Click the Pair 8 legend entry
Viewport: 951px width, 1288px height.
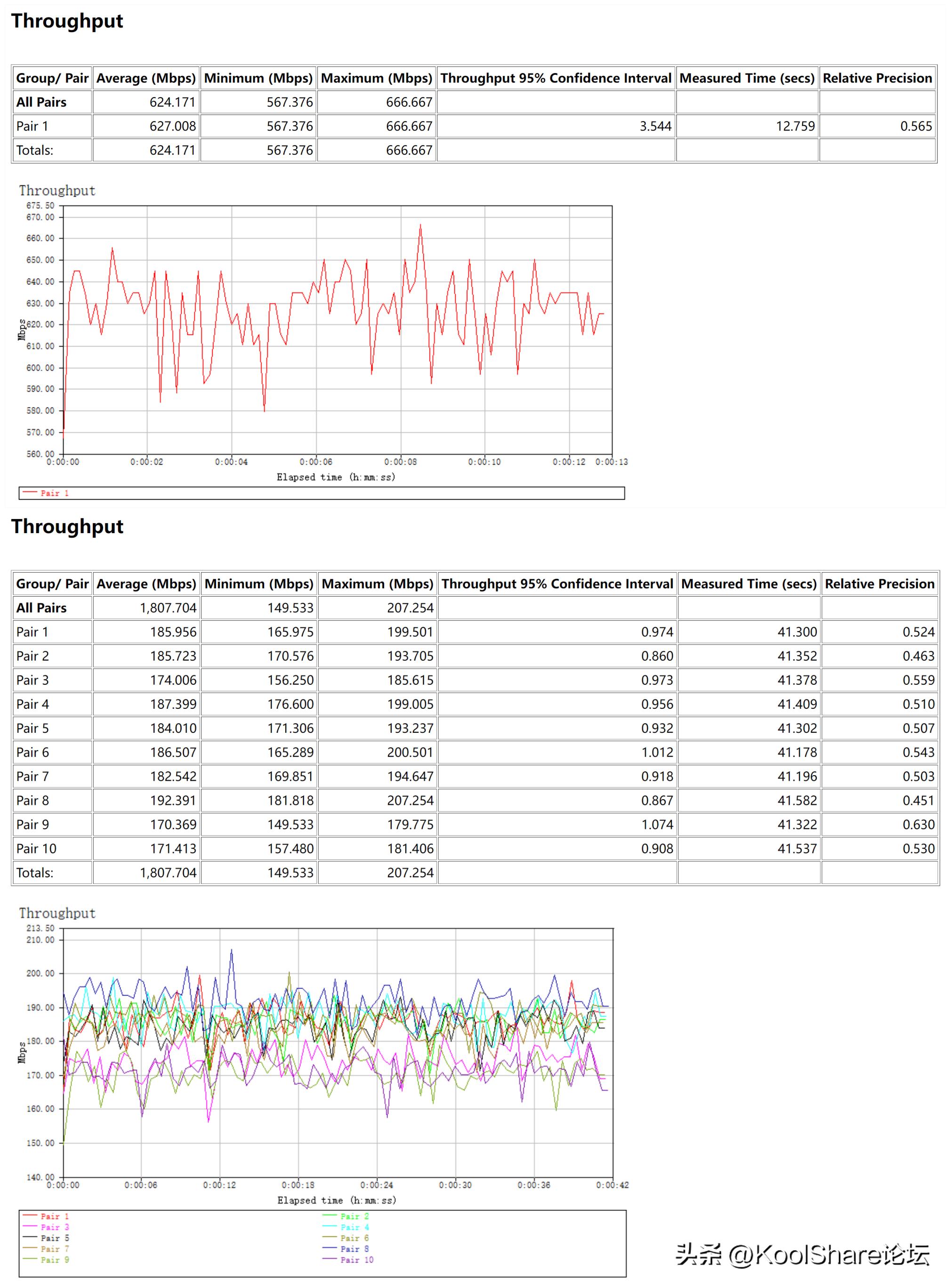354,1249
